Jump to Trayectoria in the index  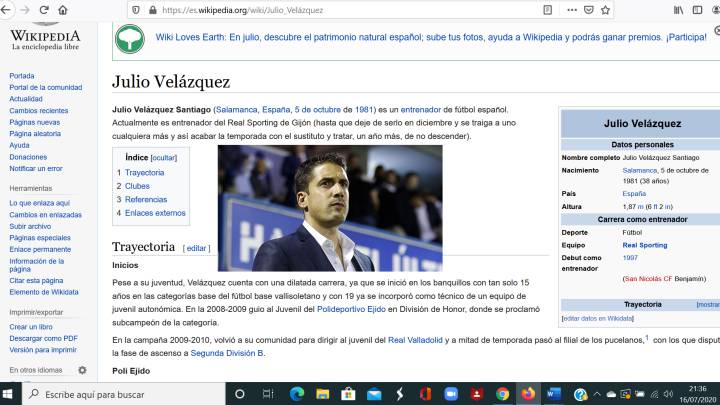pyautogui.click(x=144, y=173)
